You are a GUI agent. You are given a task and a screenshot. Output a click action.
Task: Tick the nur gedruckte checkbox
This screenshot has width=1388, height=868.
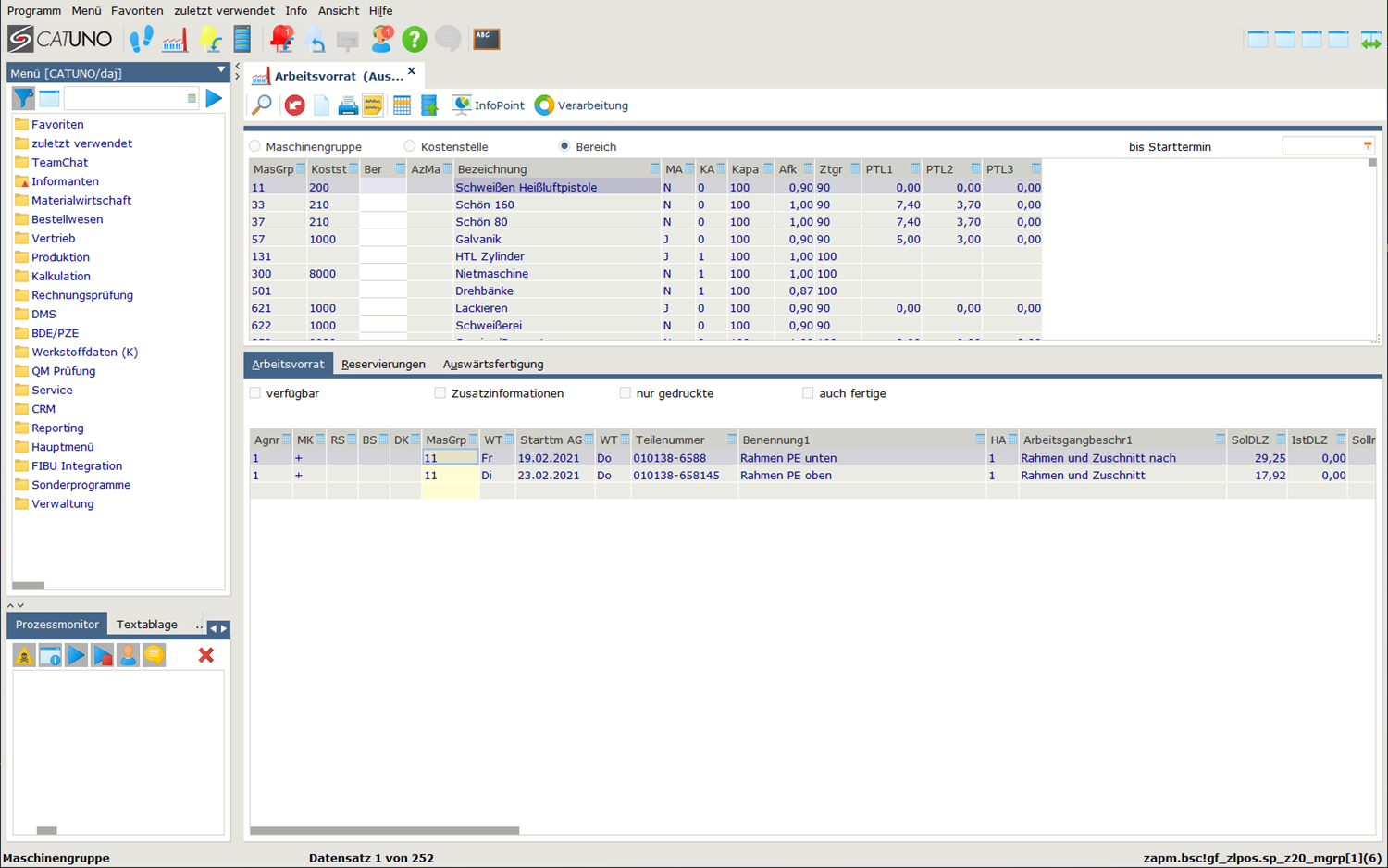pyautogui.click(x=626, y=393)
